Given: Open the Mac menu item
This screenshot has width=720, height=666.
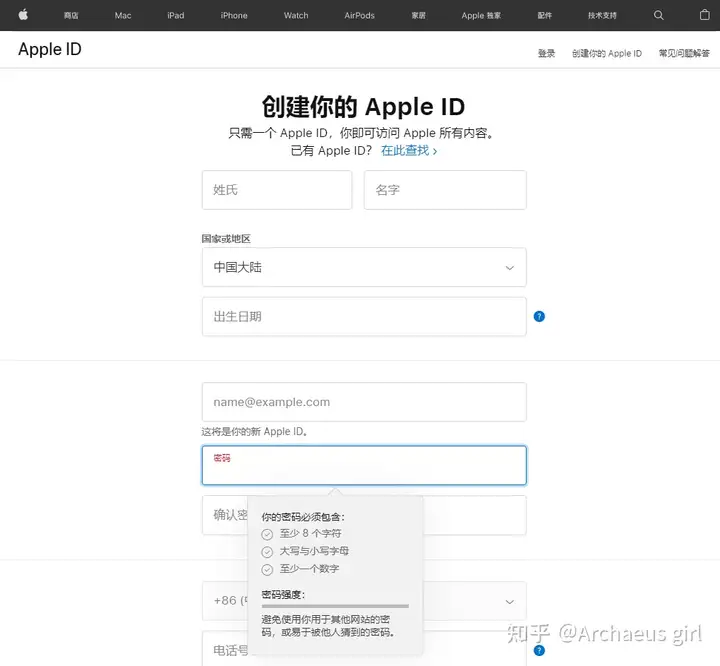Looking at the screenshot, I should pyautogui.click(x=123, y=16).
